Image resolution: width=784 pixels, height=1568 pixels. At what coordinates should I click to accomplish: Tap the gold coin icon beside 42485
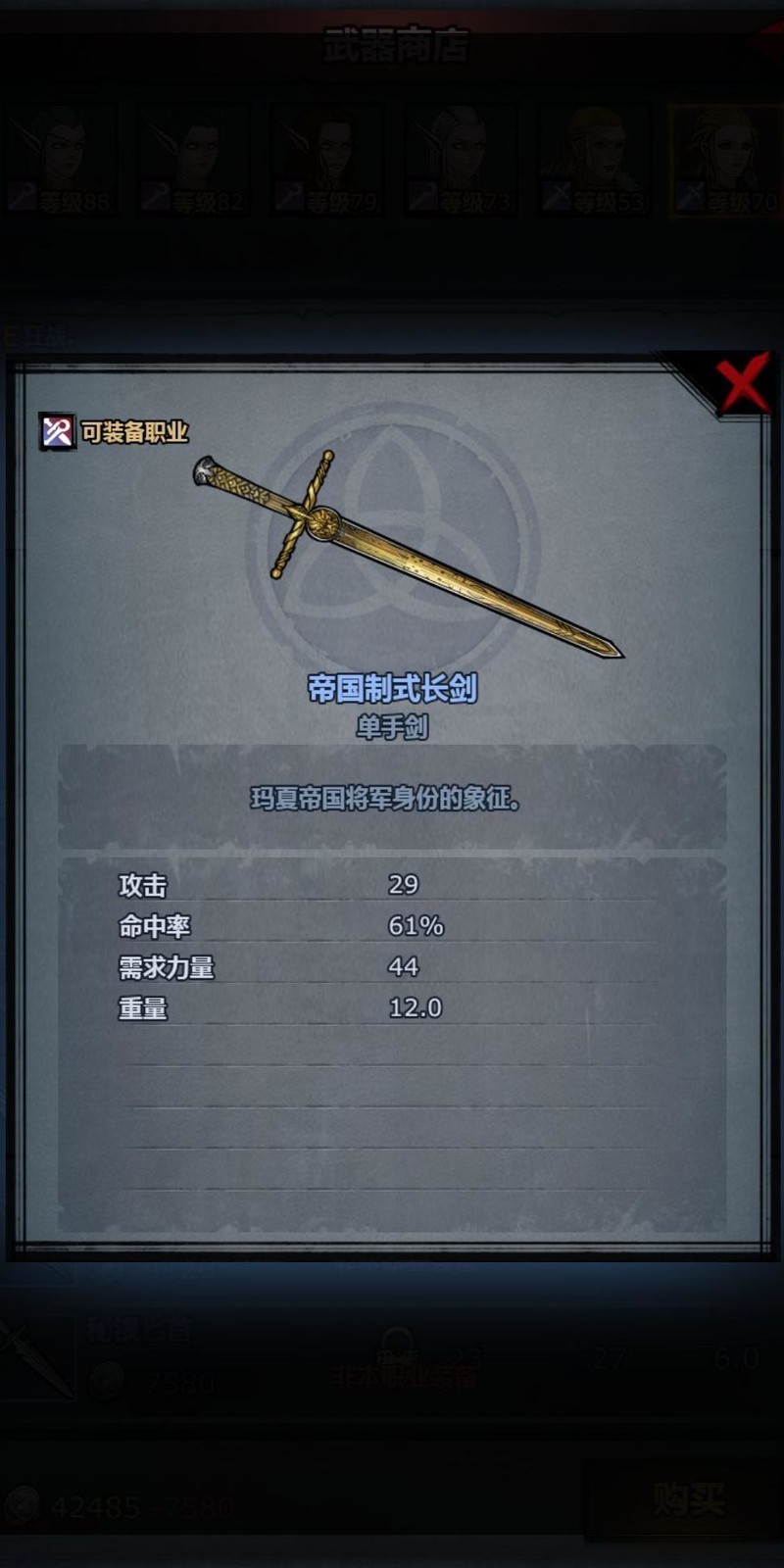(x=22, y=1505)
